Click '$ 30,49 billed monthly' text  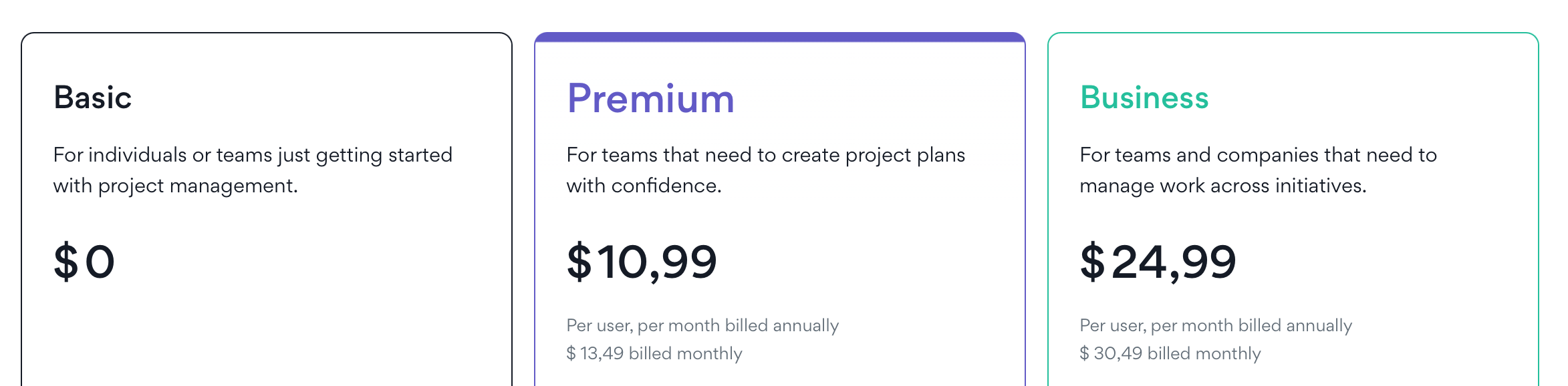pyautogui.click(x=1170, y=353)
